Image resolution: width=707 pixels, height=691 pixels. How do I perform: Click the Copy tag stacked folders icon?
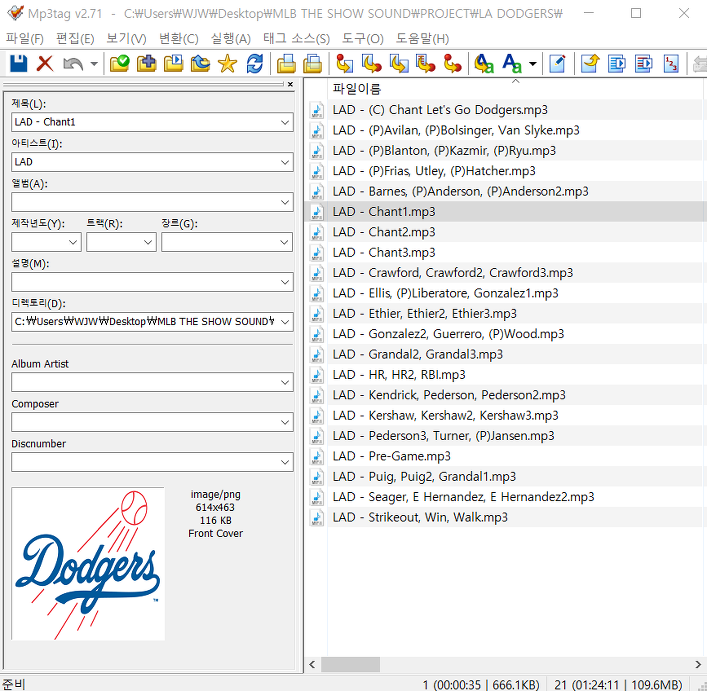point(286,64)
